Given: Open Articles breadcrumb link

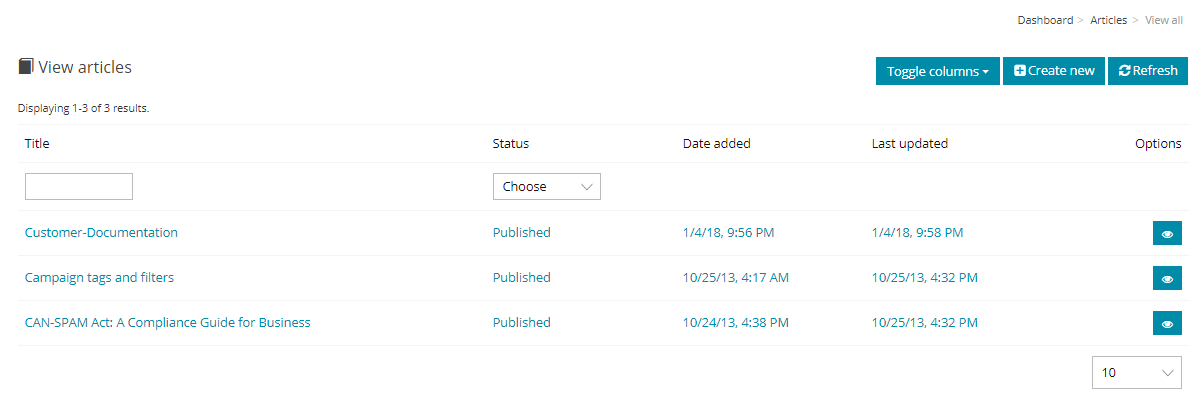Looking at the screenshot, I should coord(1109,20).
